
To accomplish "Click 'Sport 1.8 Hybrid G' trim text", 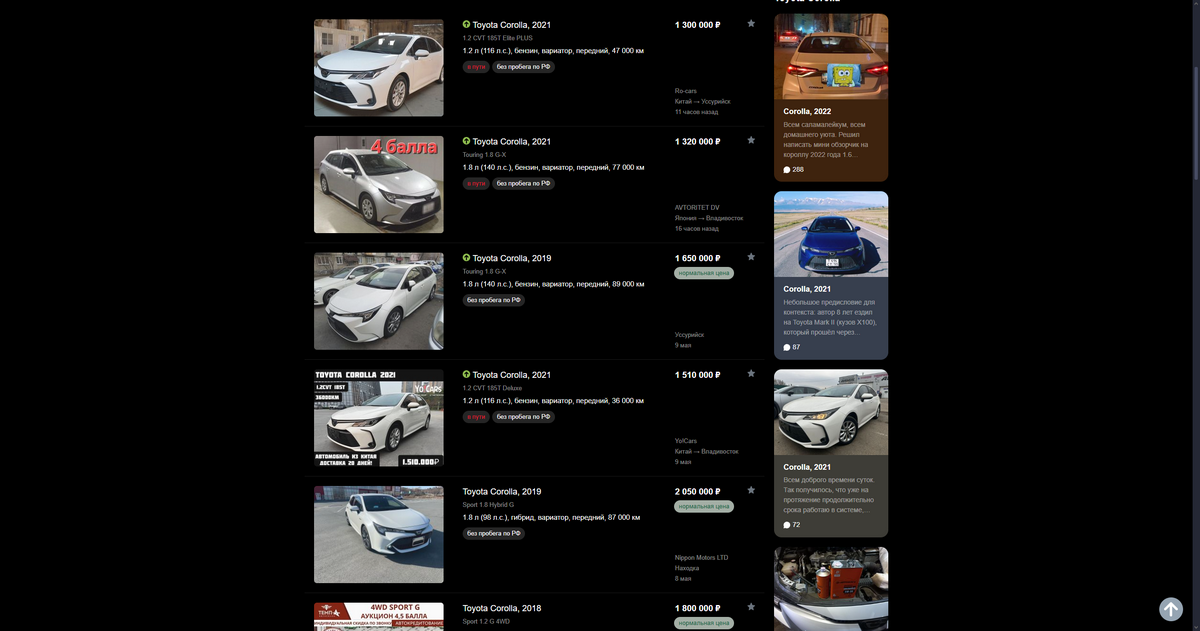I will [x=488, y=505].
